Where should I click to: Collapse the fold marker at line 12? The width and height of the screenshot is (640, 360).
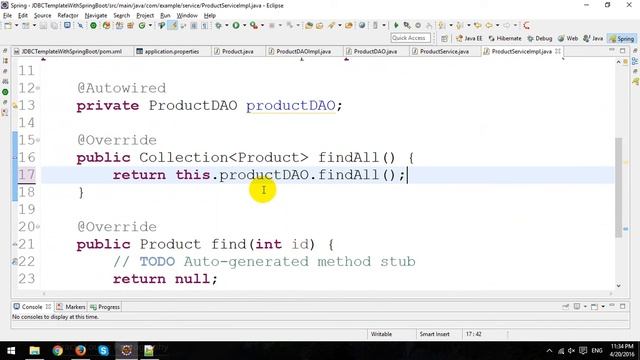38,88
